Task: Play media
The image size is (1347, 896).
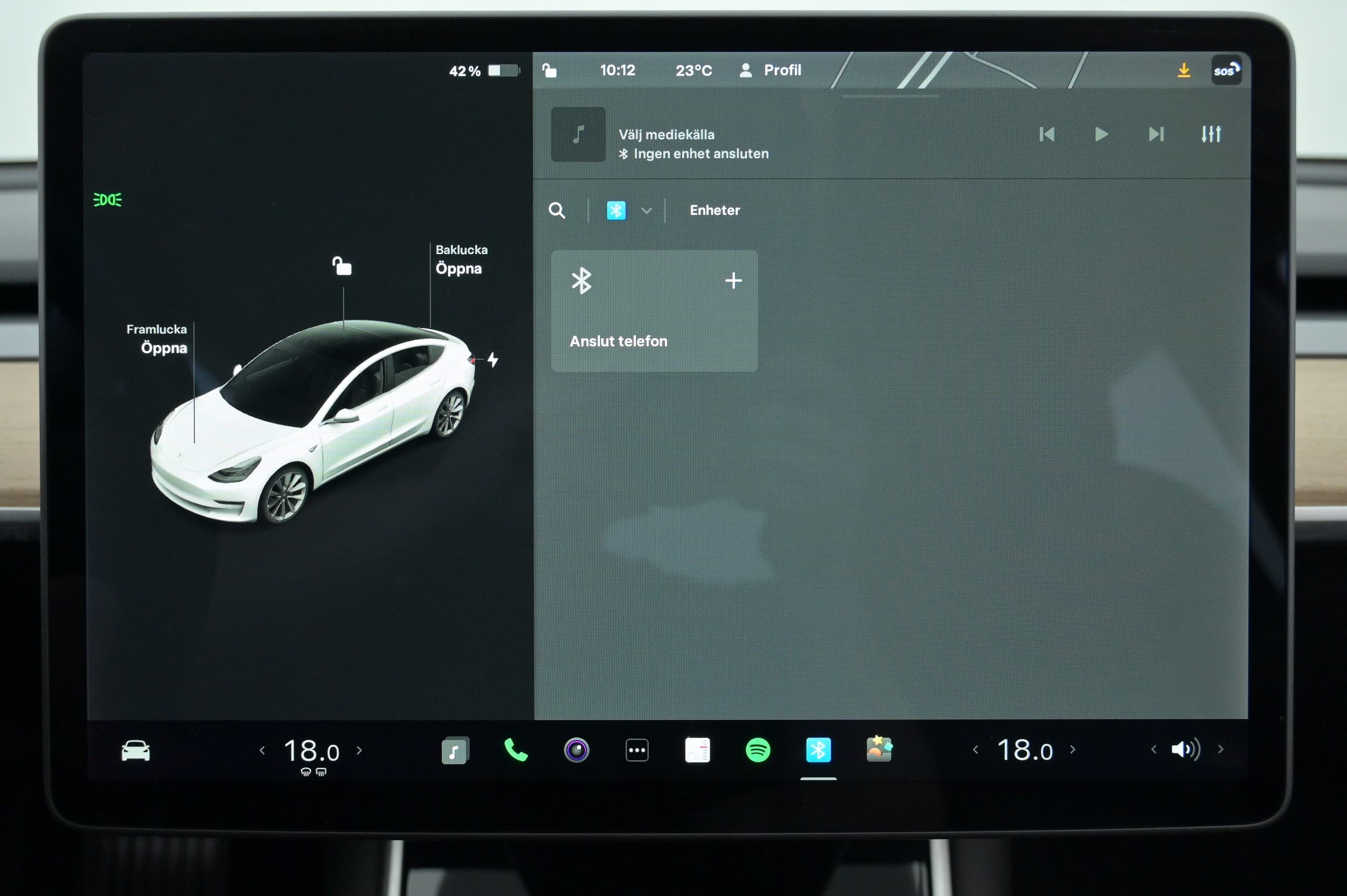Action: (x=1101, y=134)
